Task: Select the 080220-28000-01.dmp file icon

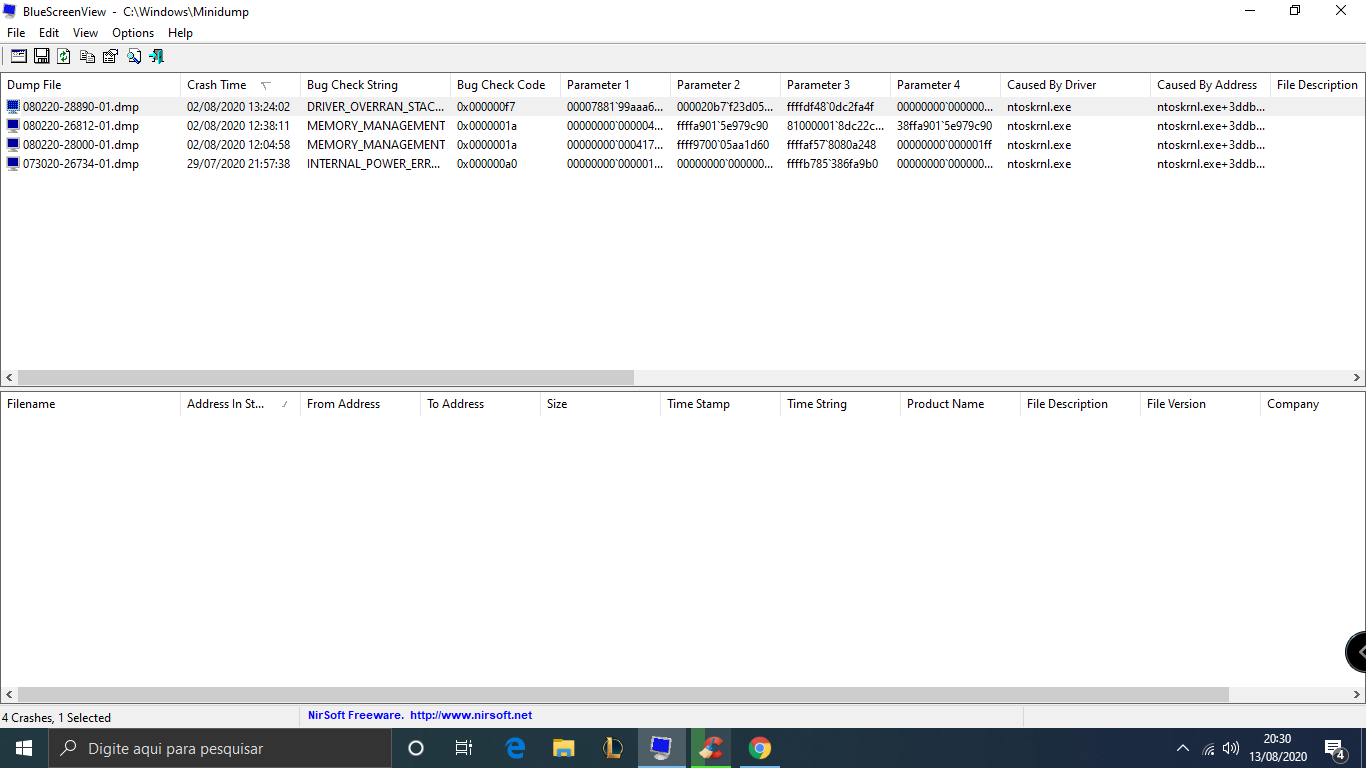Action: tap(13, 145)
